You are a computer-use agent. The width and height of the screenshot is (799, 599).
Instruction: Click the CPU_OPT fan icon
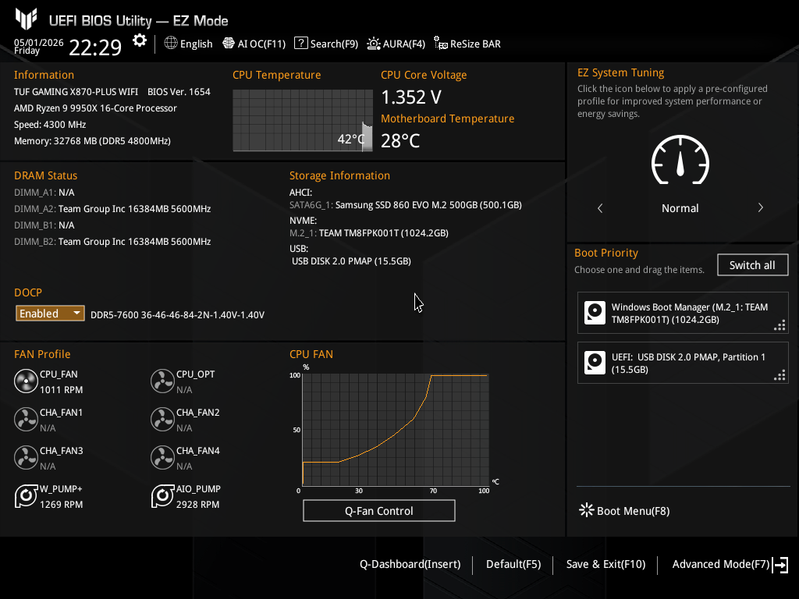[163, 382]
